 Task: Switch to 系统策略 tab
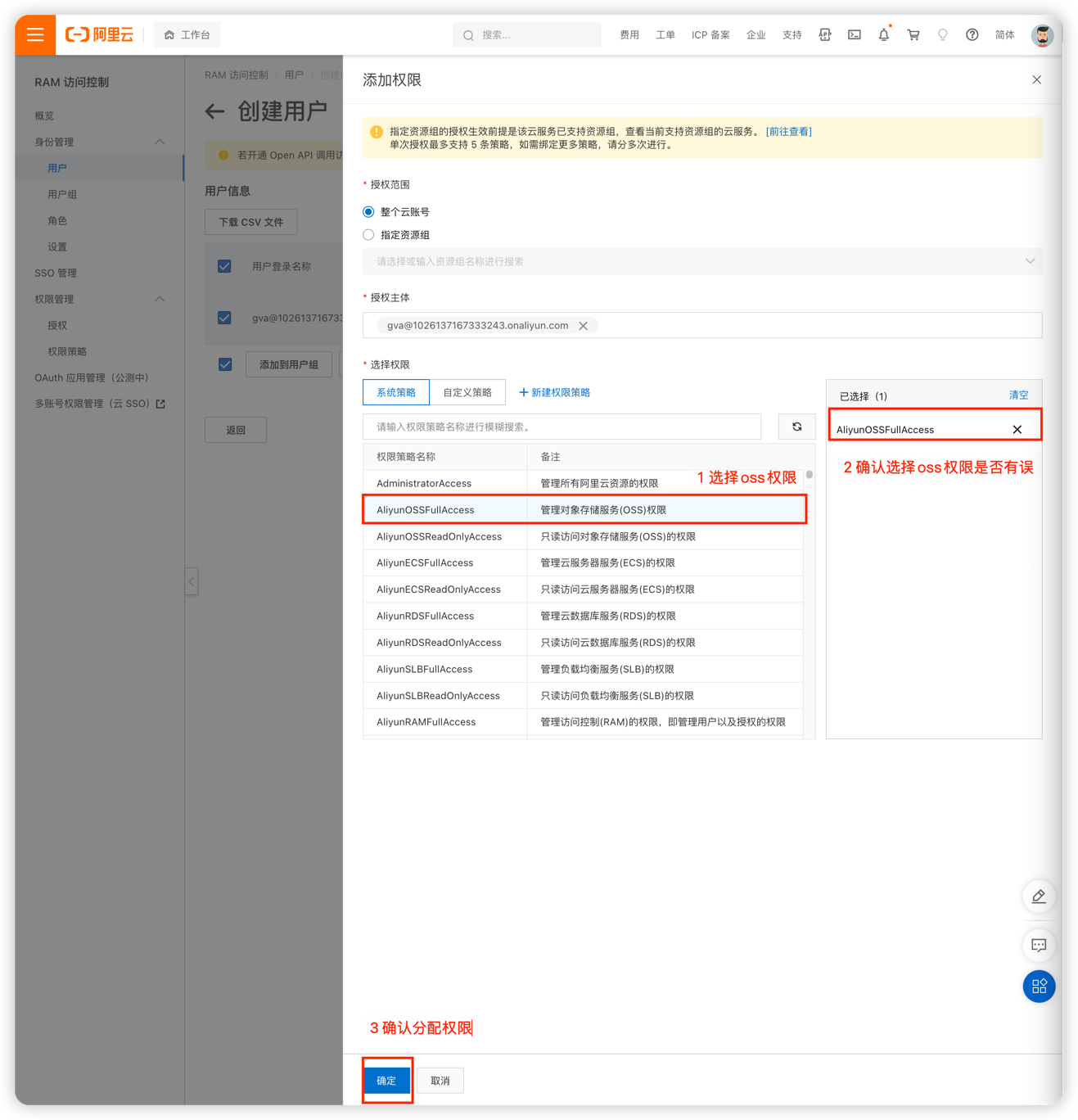click(x=396, y=392)
